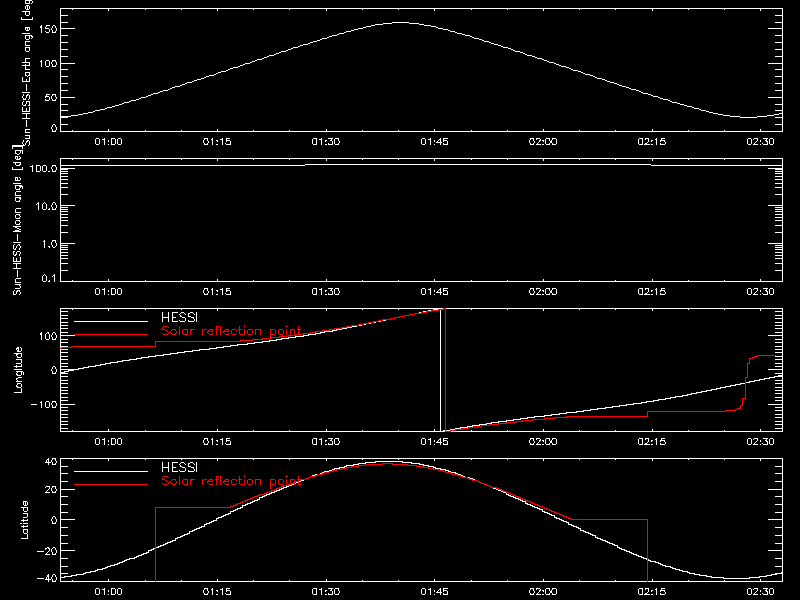Click 02:30 time label of Latitude plot

tap(760, 592)
